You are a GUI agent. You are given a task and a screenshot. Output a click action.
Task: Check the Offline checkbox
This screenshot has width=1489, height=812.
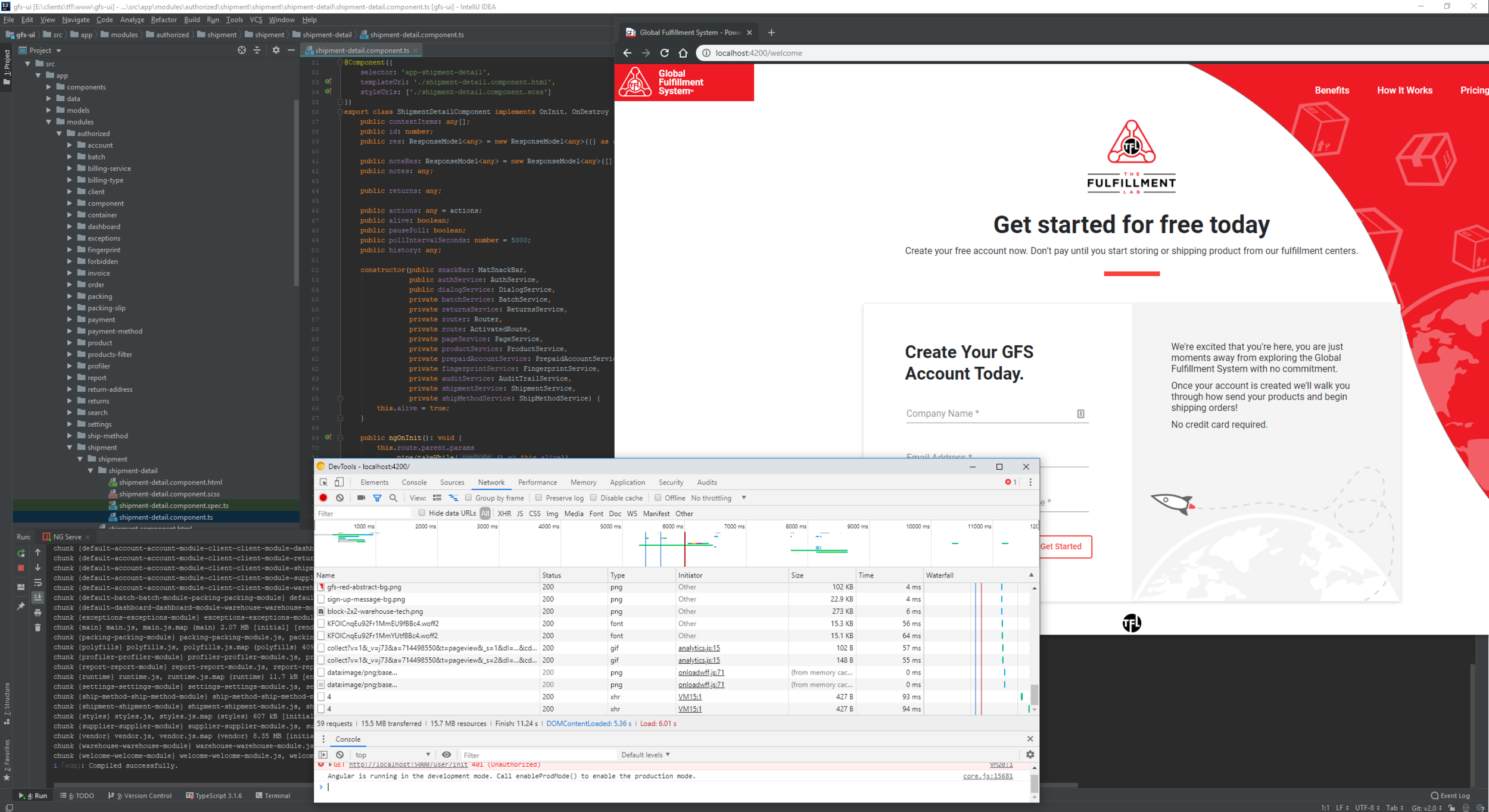click(x=658, y=498)
